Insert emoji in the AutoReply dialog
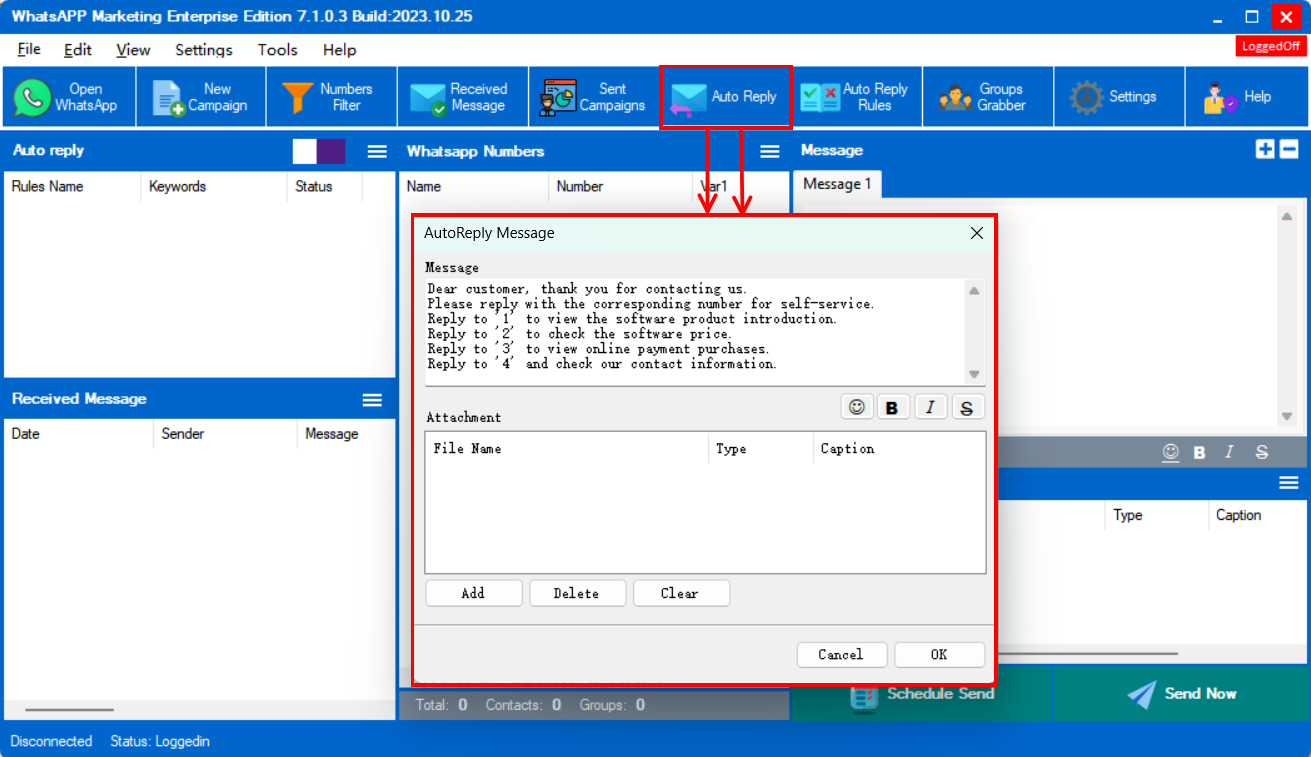1311x757 pixels. 856,407
